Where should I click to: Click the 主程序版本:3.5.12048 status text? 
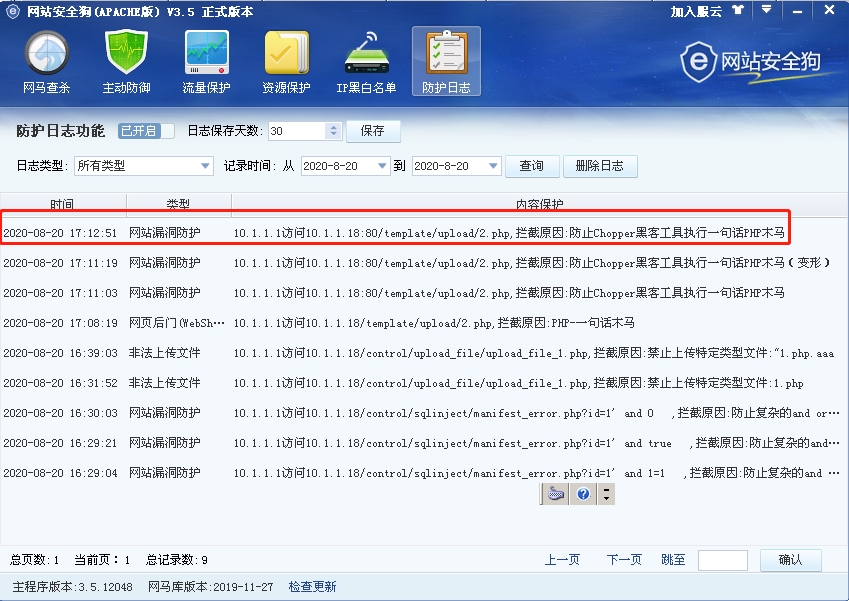pyautogui.click(x=73, y=586)
